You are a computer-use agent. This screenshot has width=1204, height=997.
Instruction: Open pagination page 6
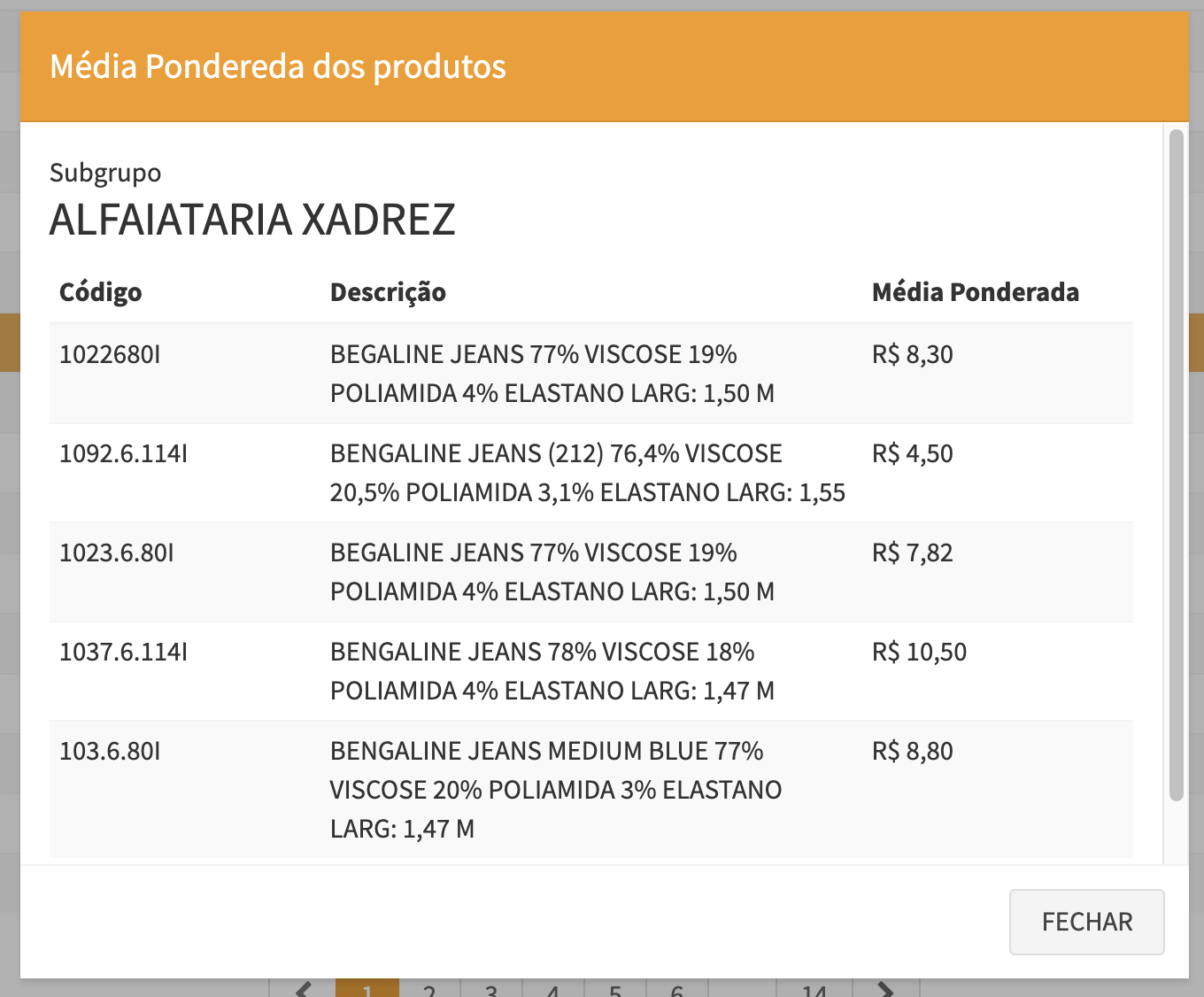tap(677, 990)
